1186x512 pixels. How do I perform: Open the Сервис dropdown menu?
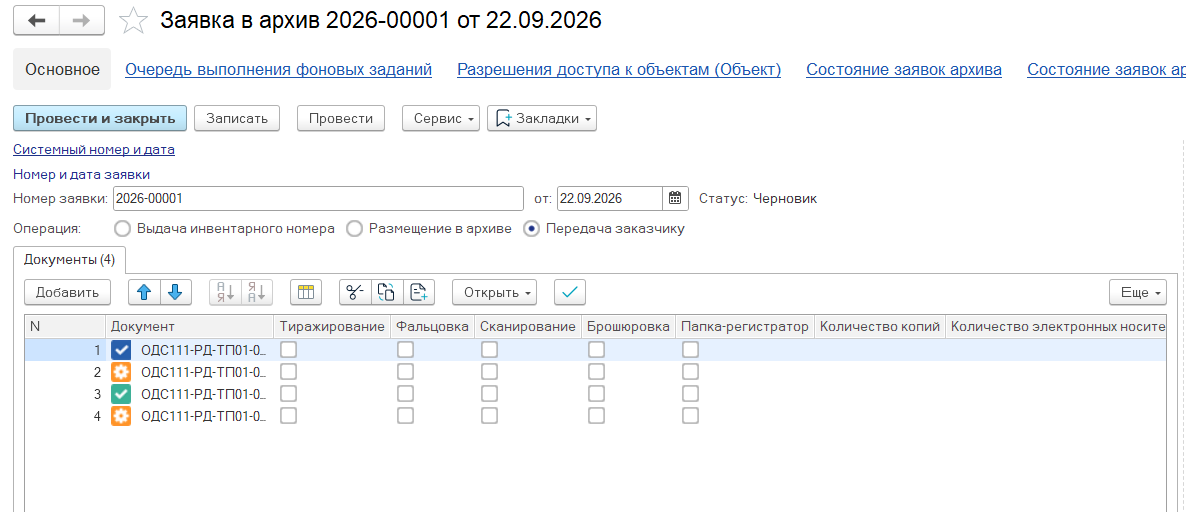coord(441,119)
